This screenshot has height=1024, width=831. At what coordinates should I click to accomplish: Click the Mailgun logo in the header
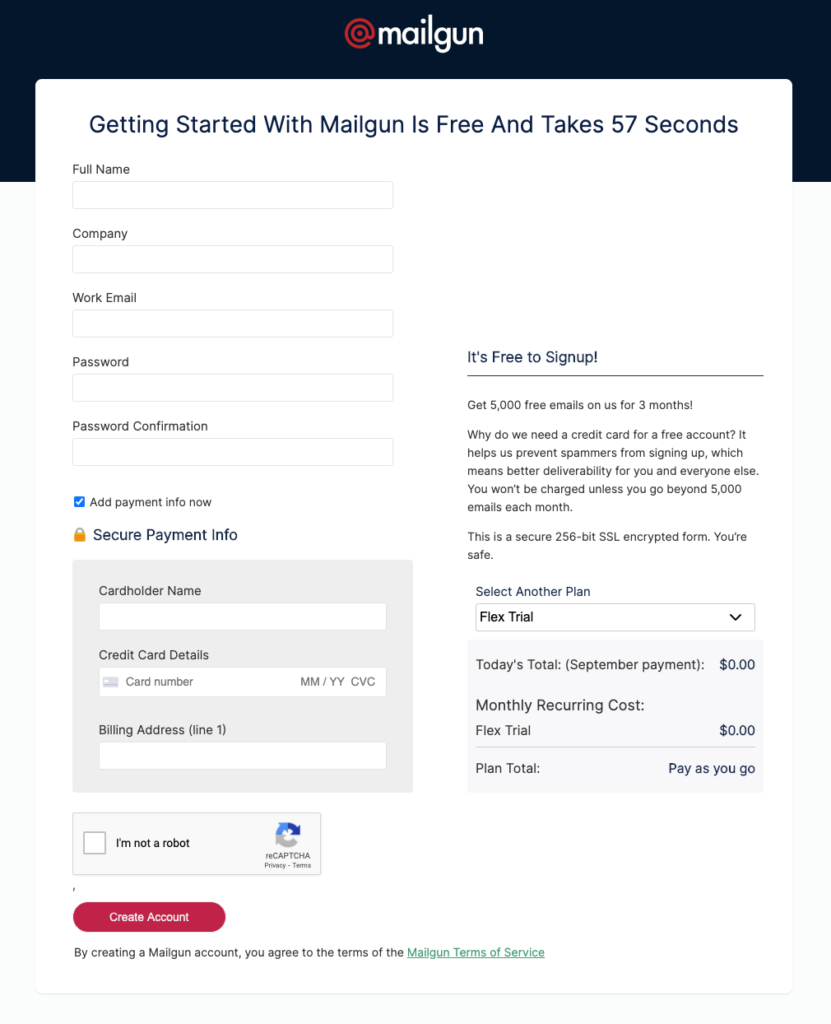click(x=414, y=33)
